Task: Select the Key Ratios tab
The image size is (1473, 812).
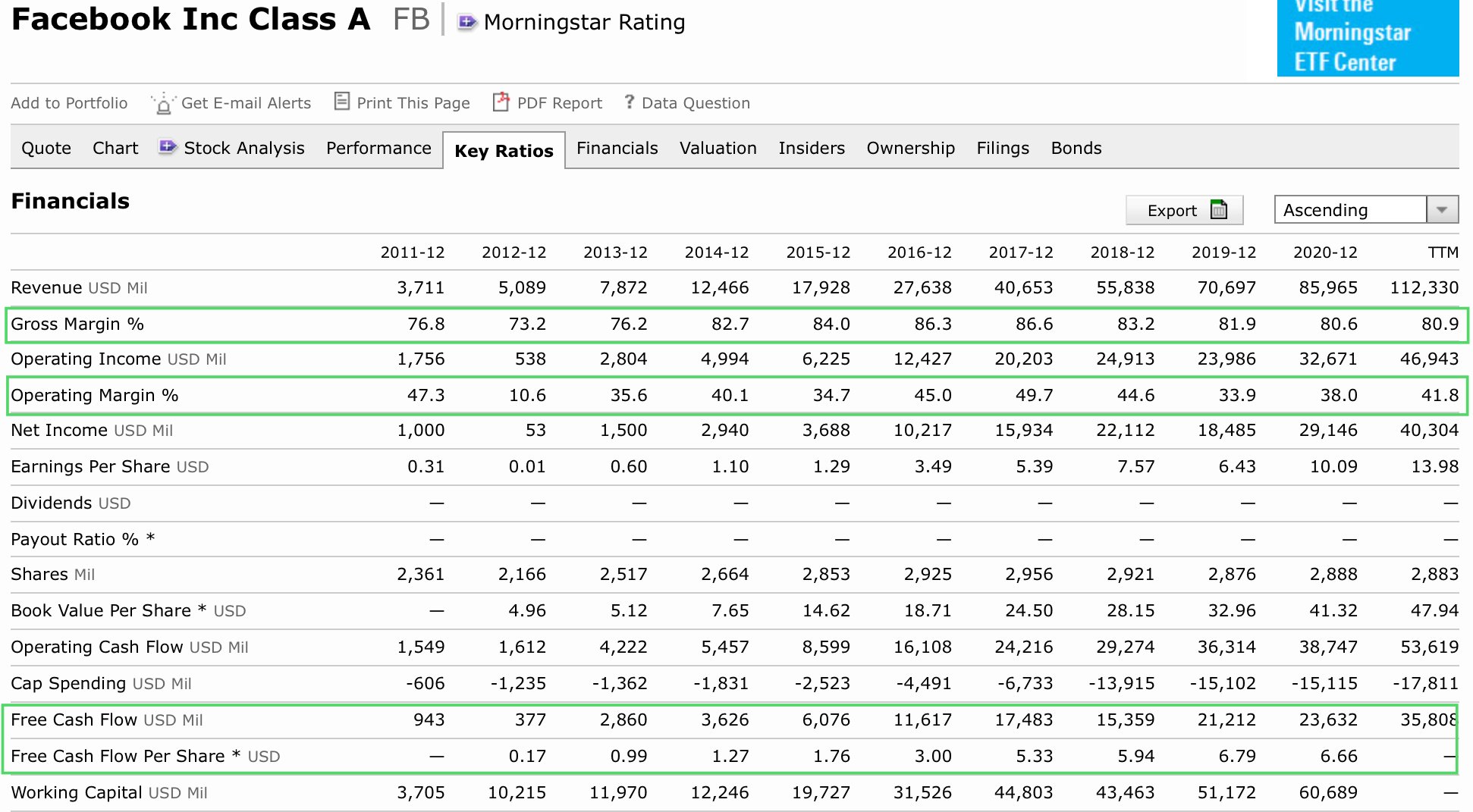Action: [504, 150]
